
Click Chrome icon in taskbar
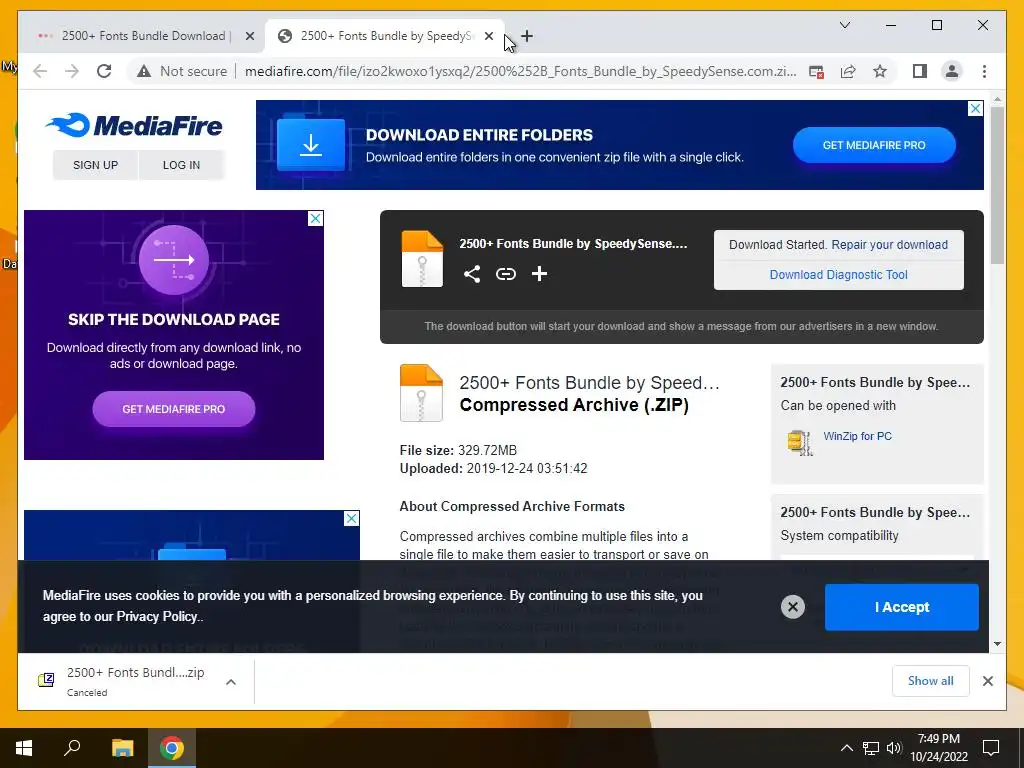172,748
